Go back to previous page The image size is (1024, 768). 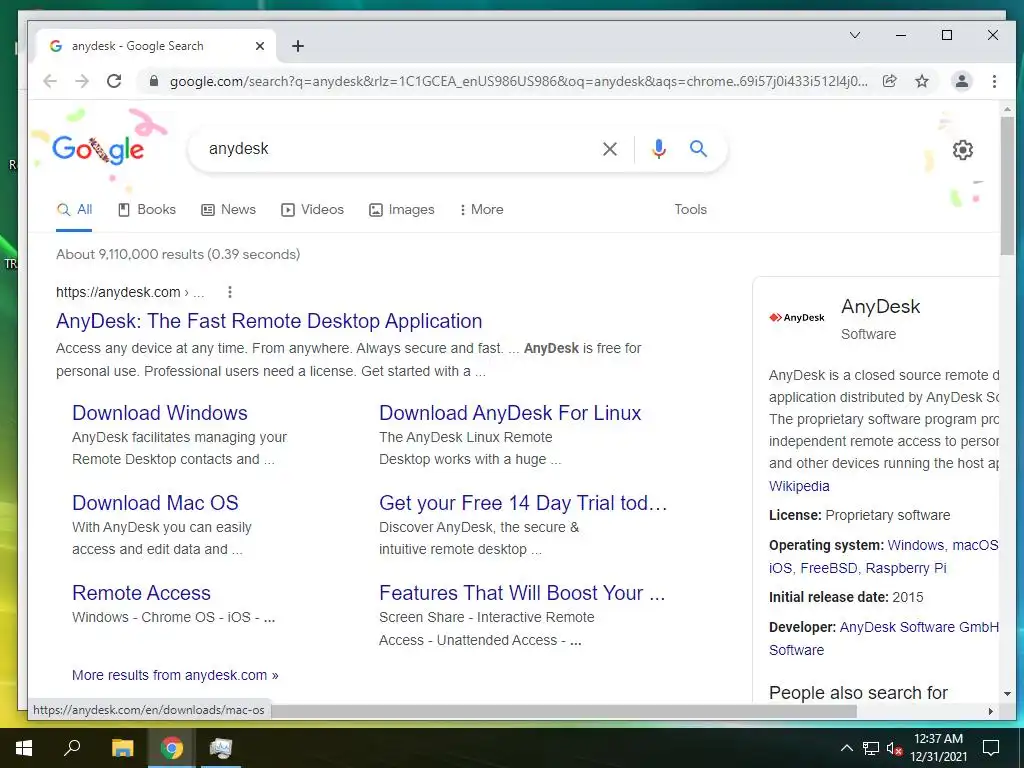50,81
